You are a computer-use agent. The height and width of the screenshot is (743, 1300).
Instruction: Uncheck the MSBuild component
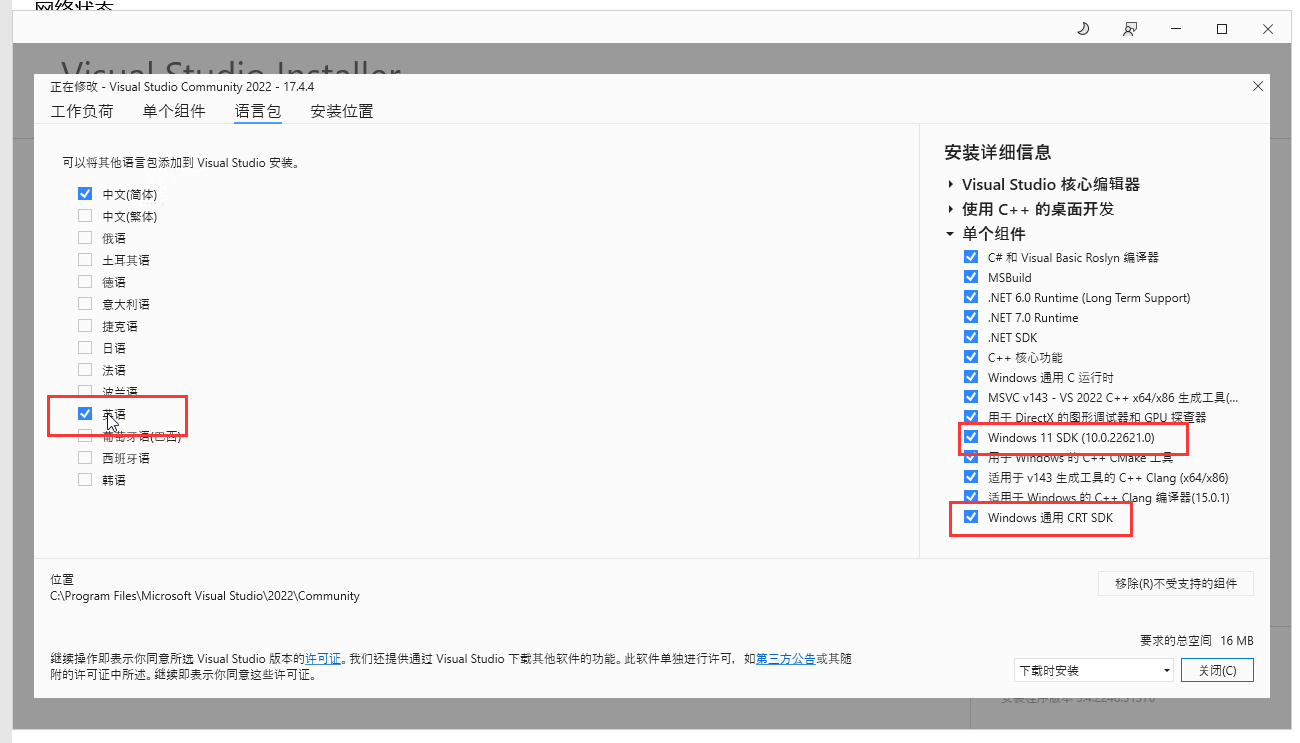[x=971, y=277]
